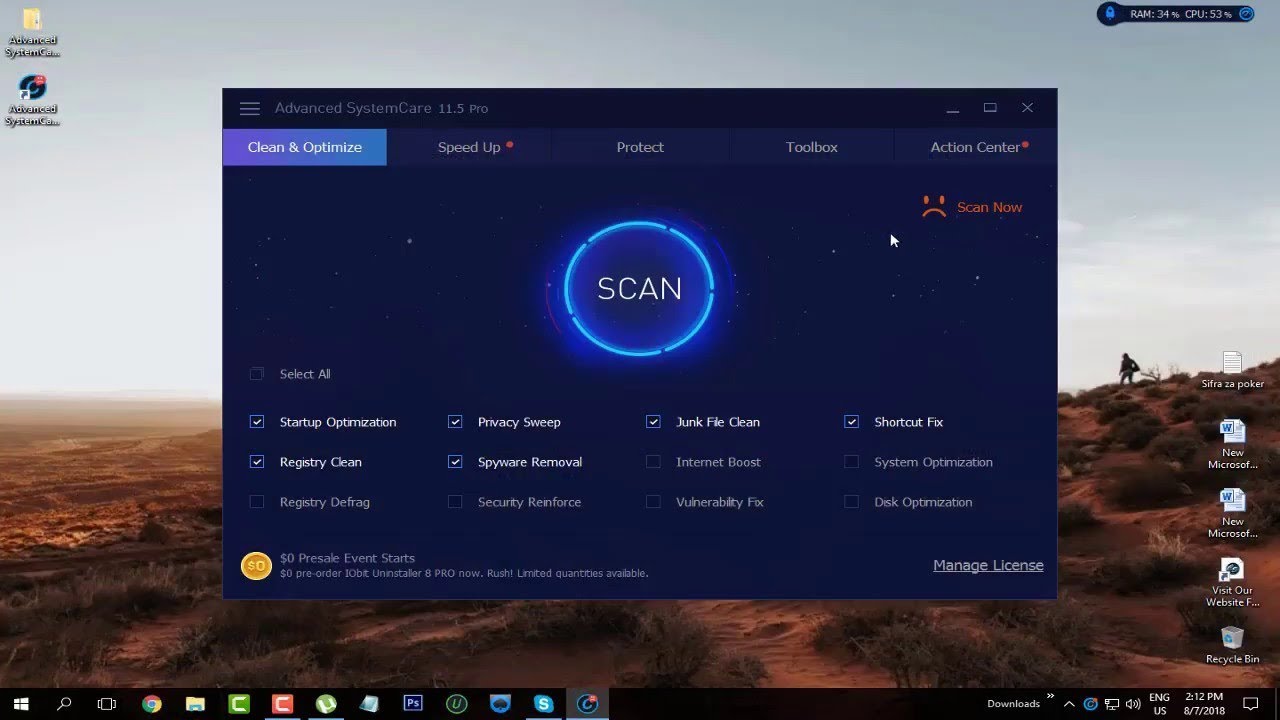Switch to the Protect tab
Image resolution: width=1280 pixels, height=720 pixels.
pyautogui.click(x=640, y=147)
